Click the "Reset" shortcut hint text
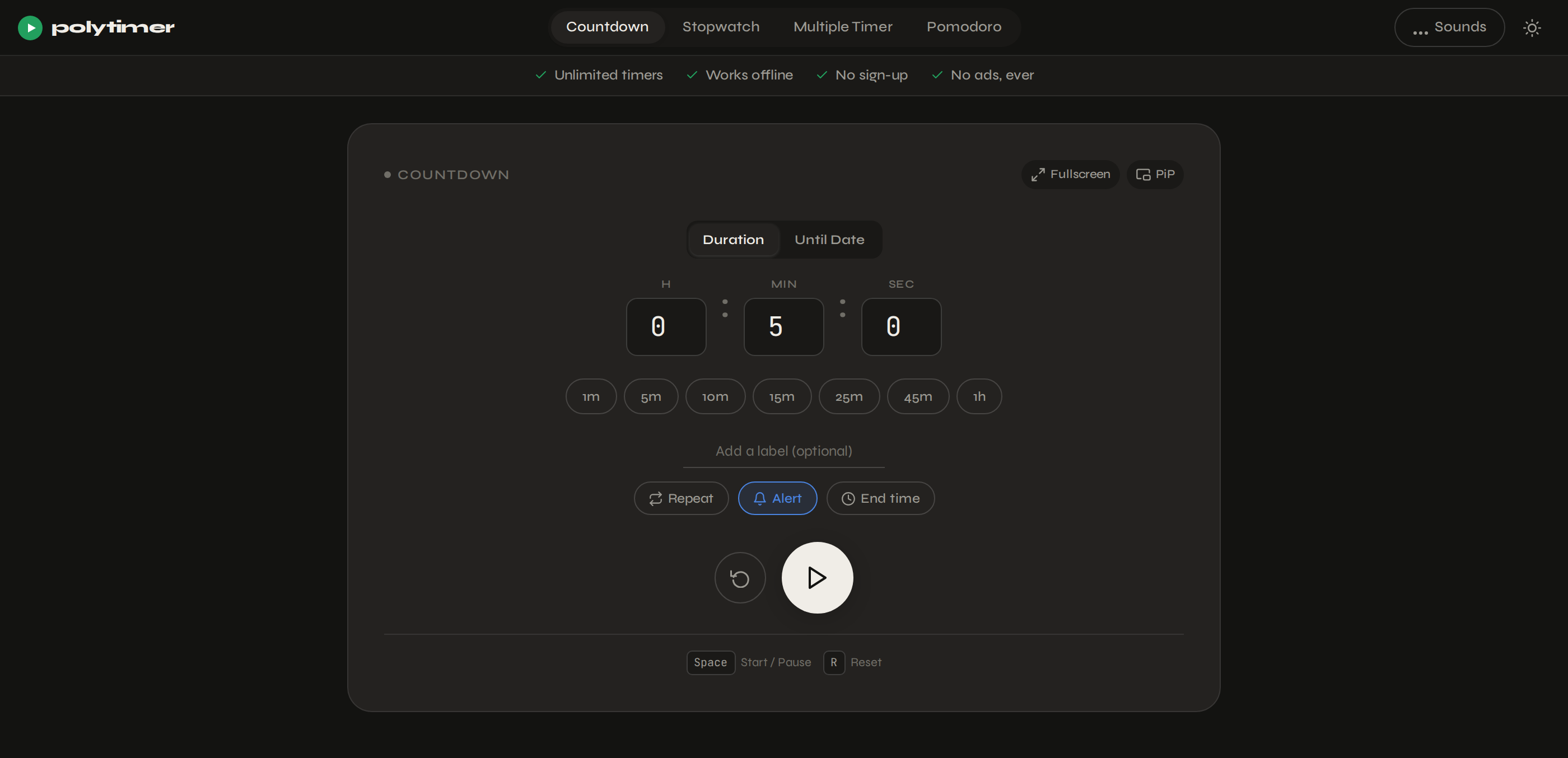Viewport: 1568px width, 758px height. 866,662
